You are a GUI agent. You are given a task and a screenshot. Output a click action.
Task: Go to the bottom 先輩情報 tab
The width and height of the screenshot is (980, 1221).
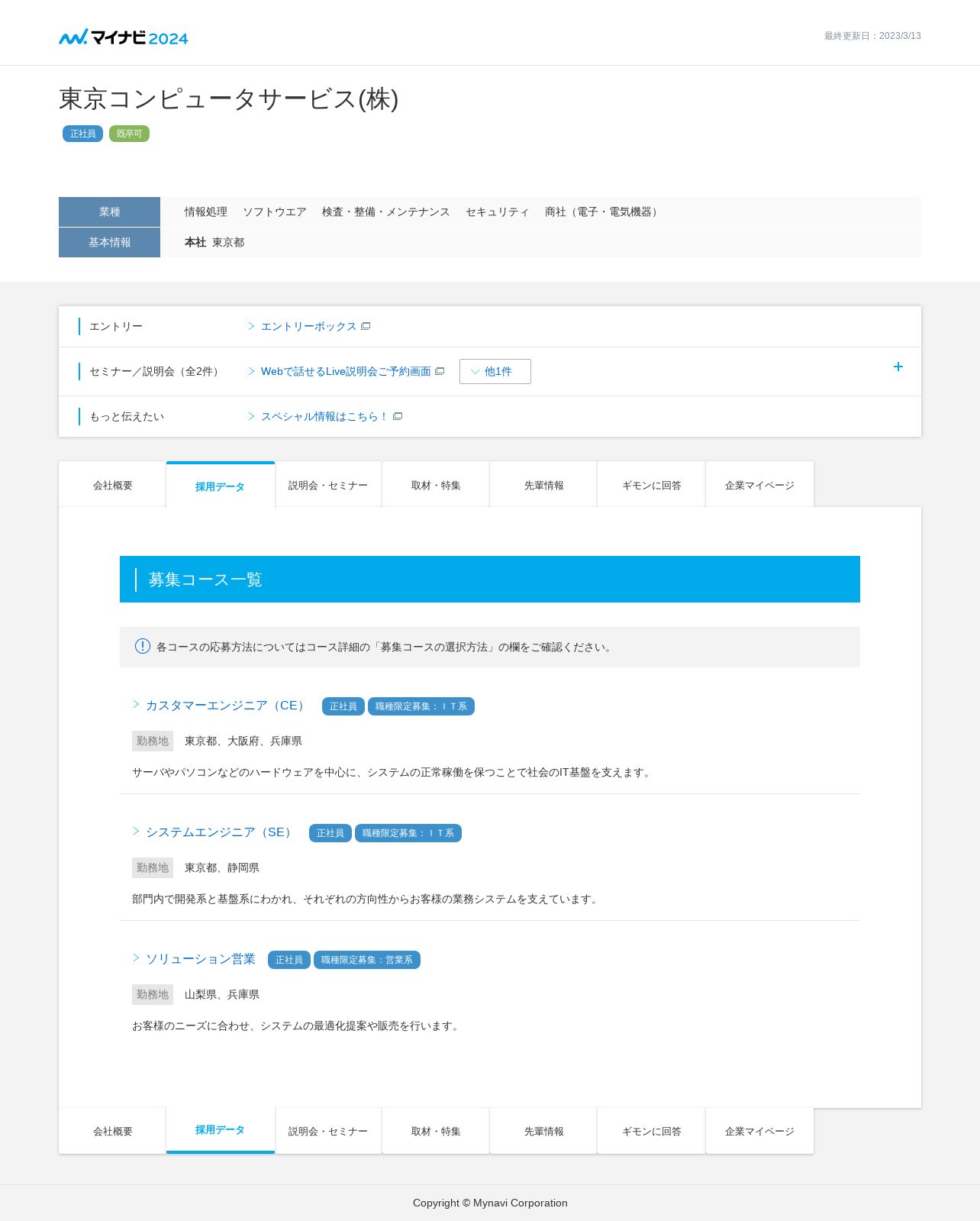(x=543, y=1131)
